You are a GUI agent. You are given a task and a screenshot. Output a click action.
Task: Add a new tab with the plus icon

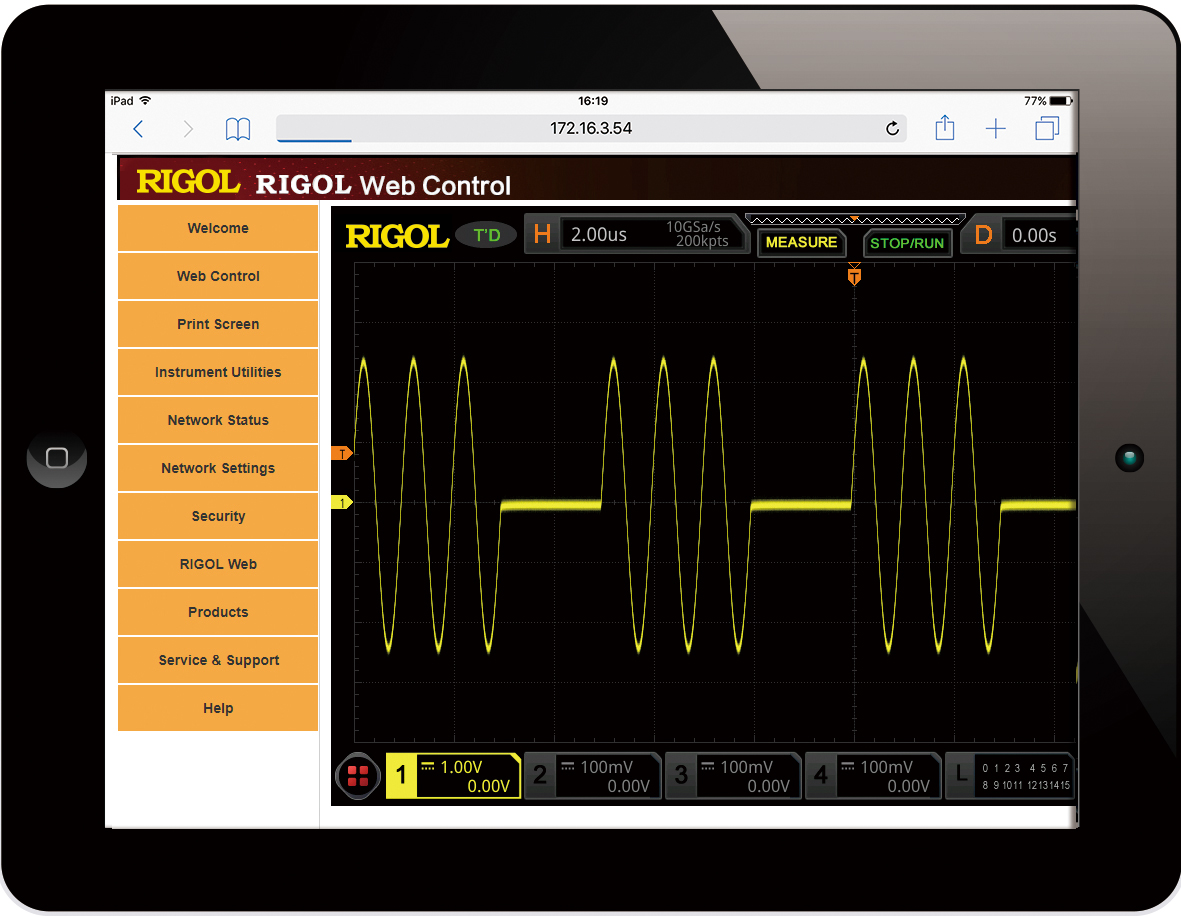pos(995,129)
